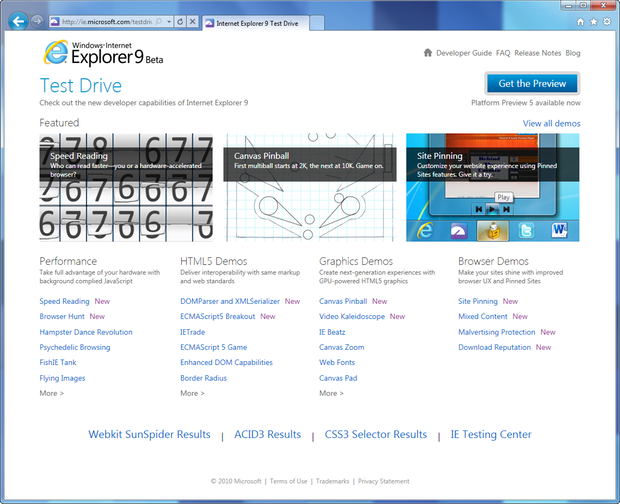Click the browser Forward arrow button
The width and height of the screenshot is (620, 504).
click(x=37, y=21)
